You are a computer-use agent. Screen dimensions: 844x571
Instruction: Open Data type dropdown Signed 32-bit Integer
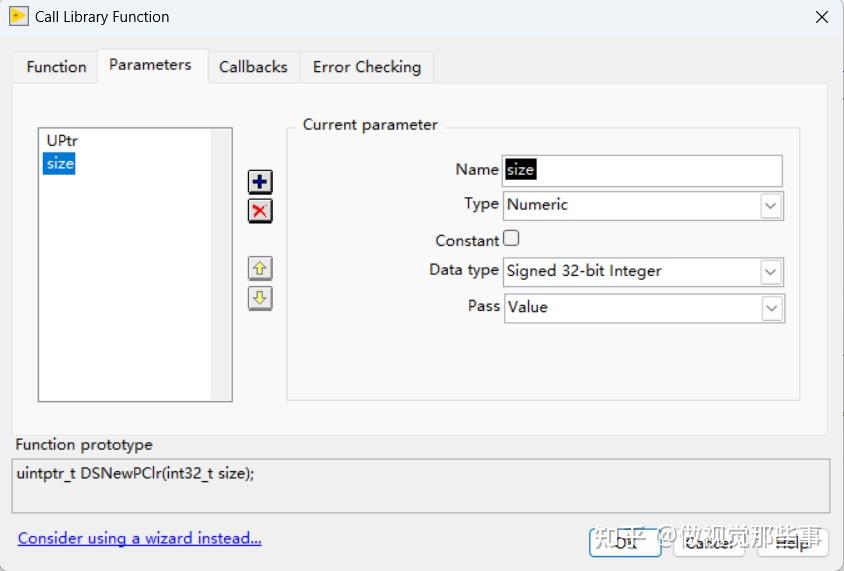click(x=643, y=272)
